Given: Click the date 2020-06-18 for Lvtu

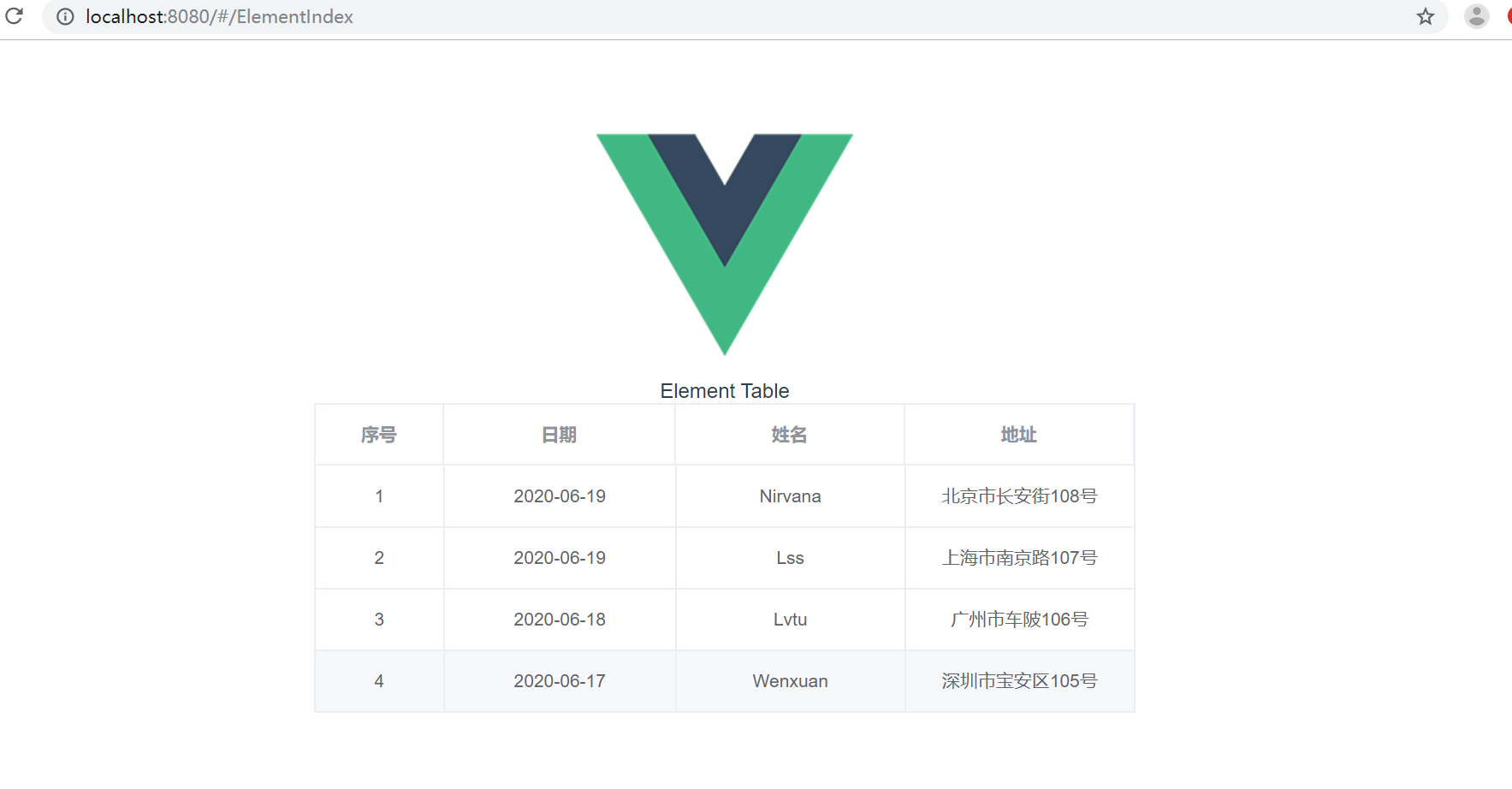Looking at the screenshot, I should 559,619.
